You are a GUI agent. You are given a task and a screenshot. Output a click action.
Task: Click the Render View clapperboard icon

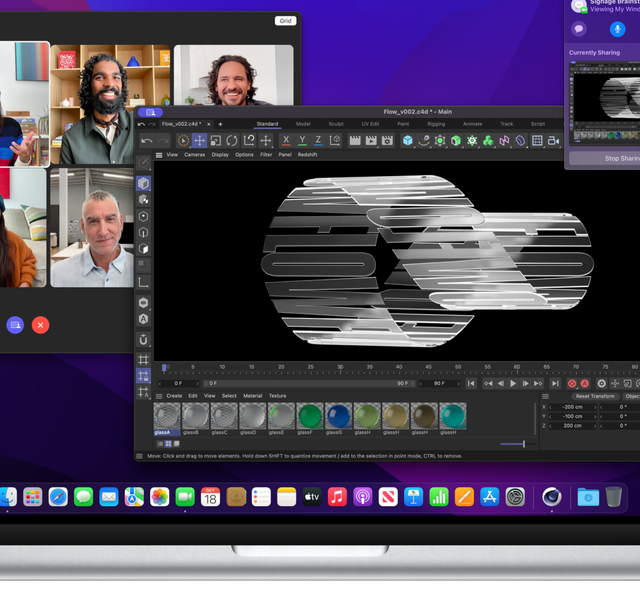(x=355, y=141)
